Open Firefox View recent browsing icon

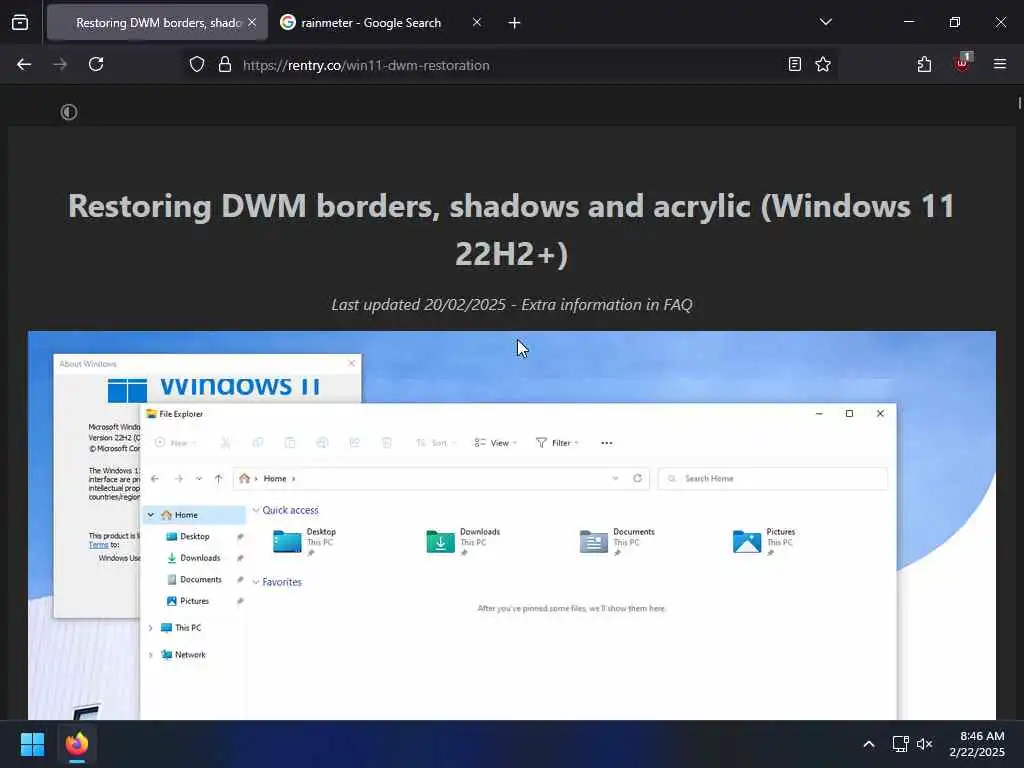tap(20, 23)
